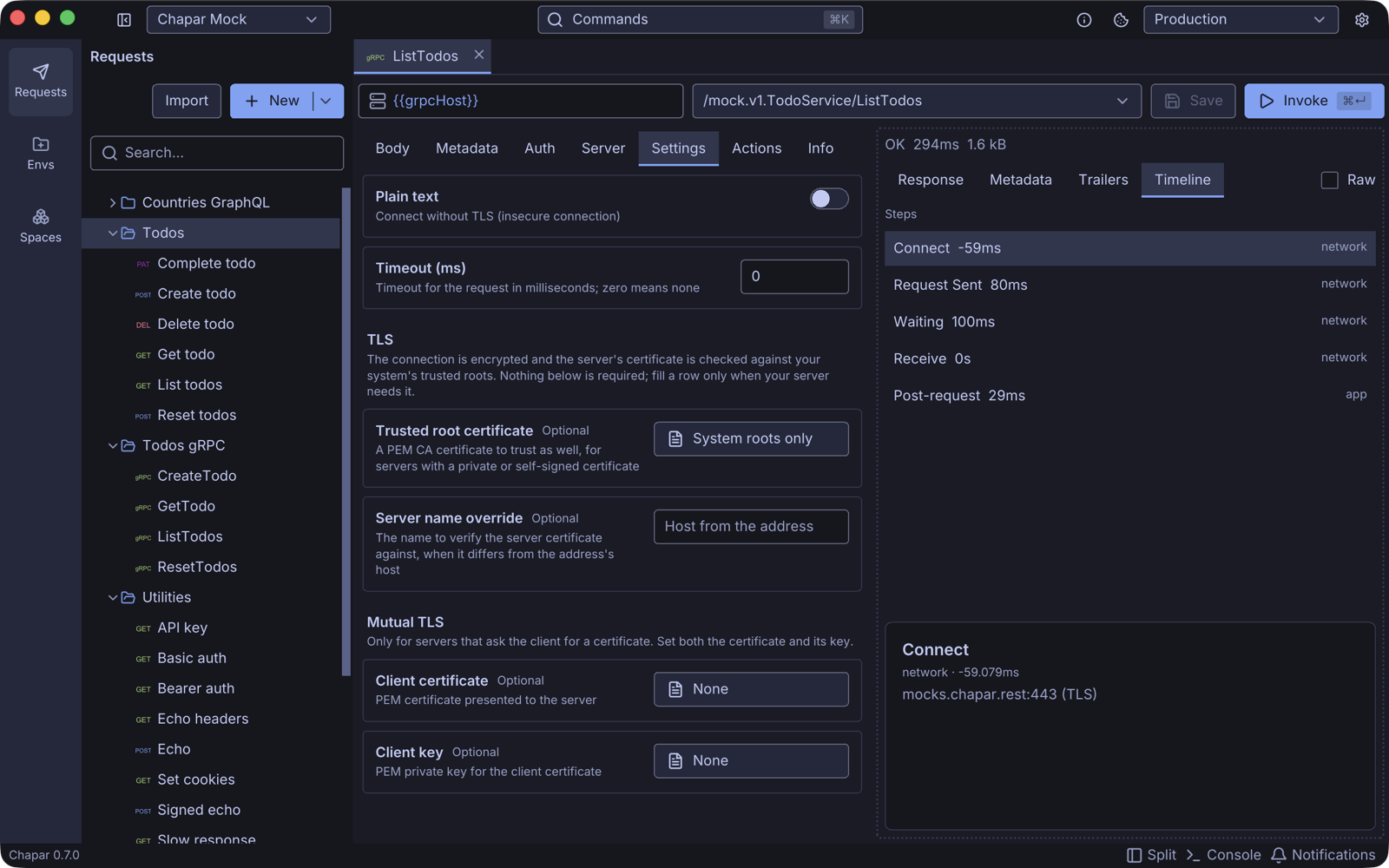Click the Import button
The image size is (1389, 868).
click(x=187, y=101)
